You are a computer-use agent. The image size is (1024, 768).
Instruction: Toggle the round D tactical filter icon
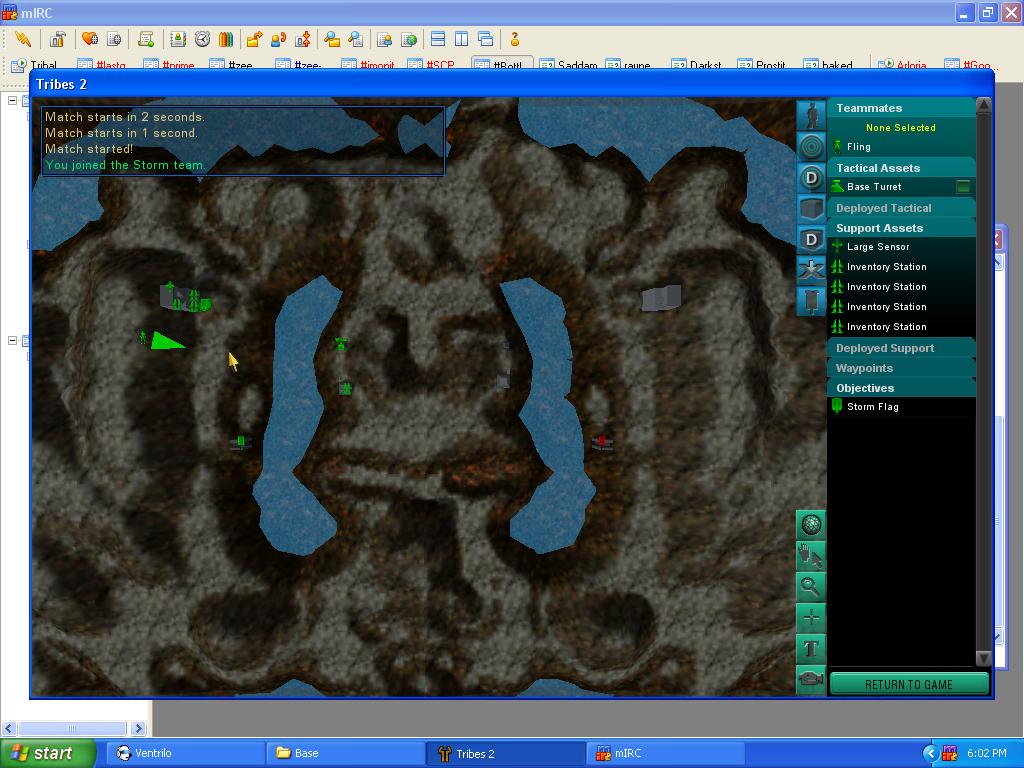pos(811,178)
